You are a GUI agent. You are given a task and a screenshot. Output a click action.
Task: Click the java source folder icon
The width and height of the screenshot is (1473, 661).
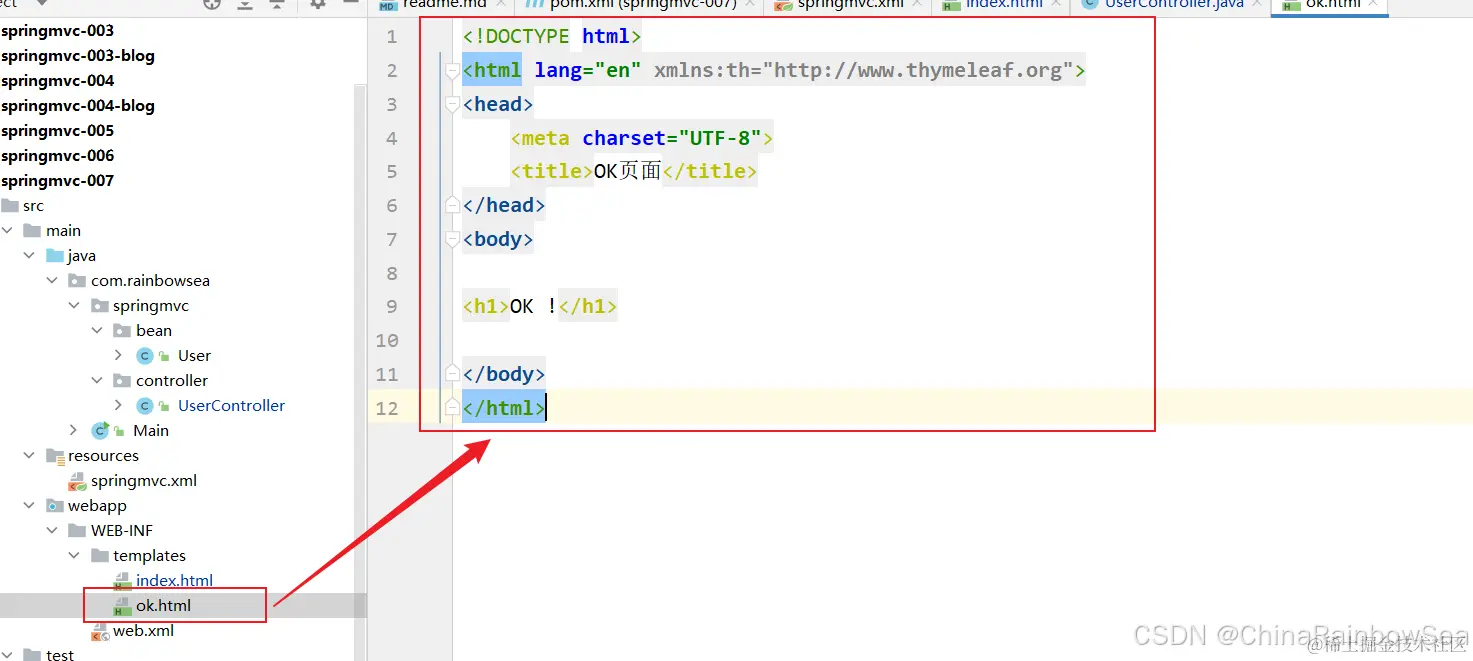pyautogui.click(x=54, y=256)
